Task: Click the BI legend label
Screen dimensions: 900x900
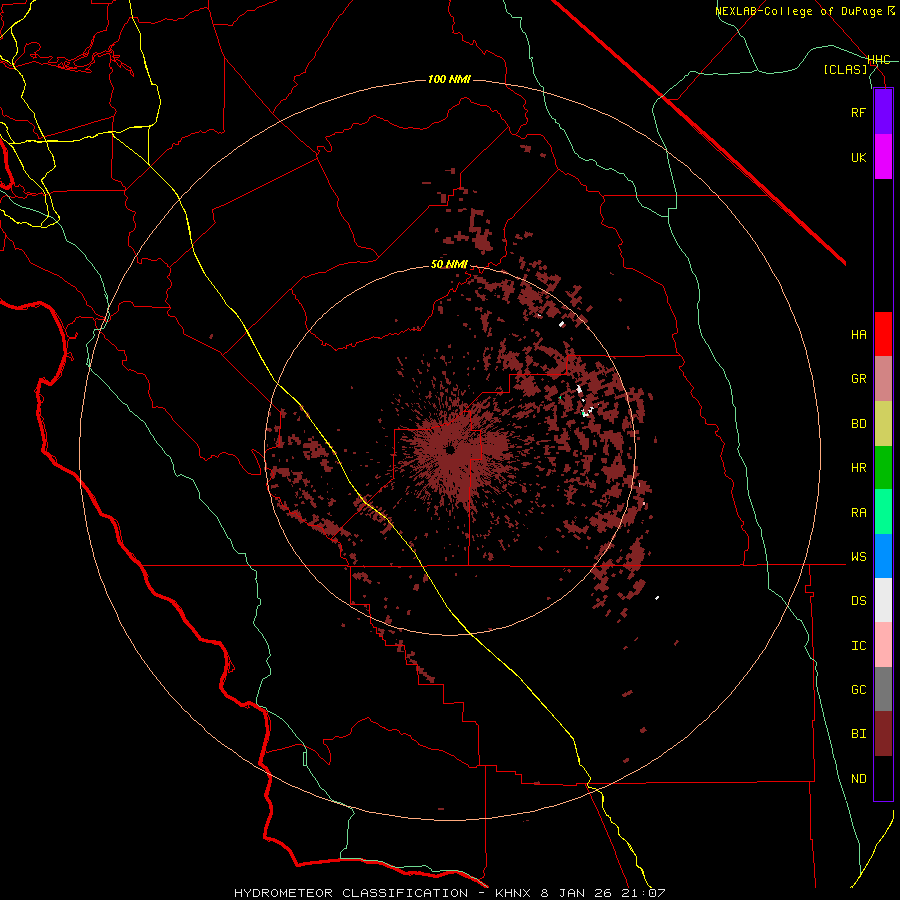Action: point(858,734)
